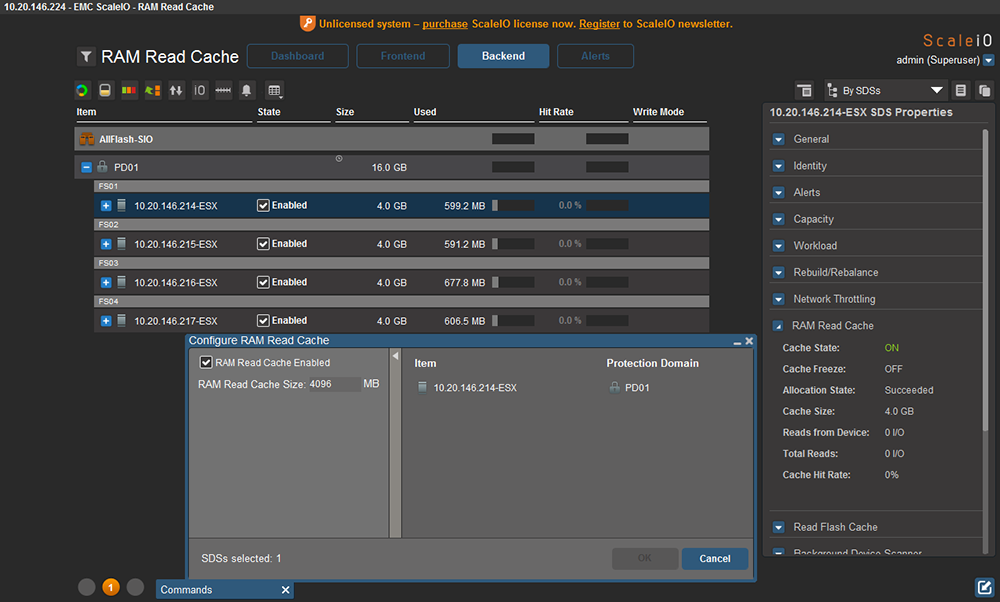Screen dimensions: 1000x602
Task: Toggle Enabled checkbox for 10.20.146.215-ESX
Action: (x=263, y=244)
